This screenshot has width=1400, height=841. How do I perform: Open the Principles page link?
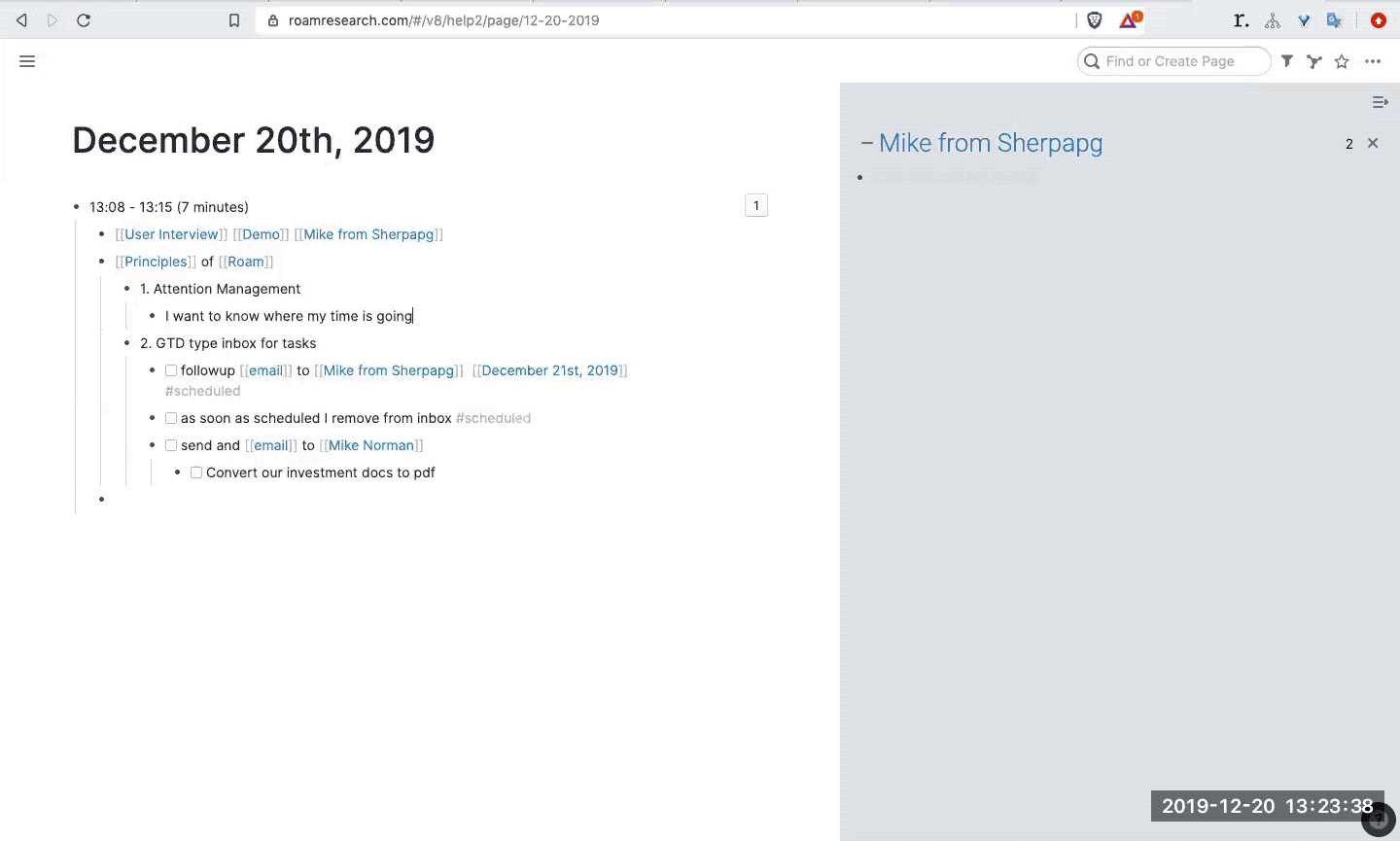click(x=156, y=262)
